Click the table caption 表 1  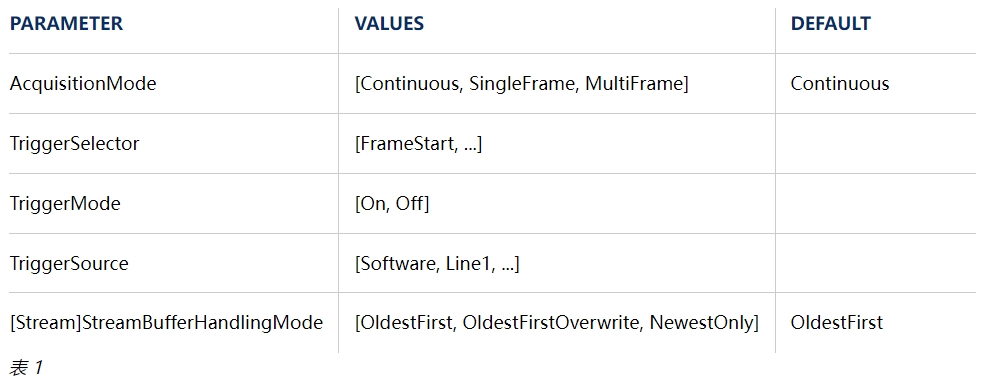26,367
